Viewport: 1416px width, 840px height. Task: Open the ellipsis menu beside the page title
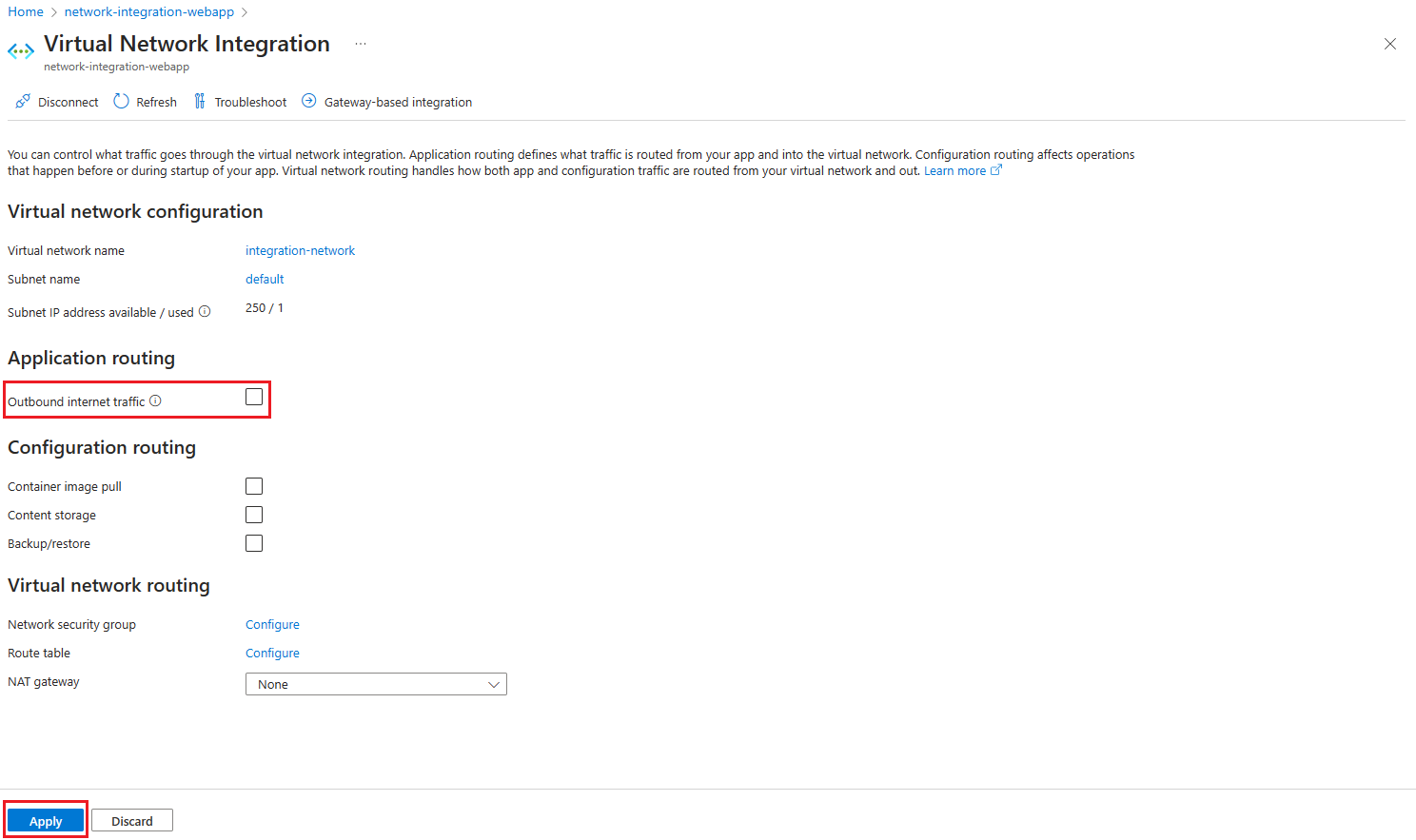(x=360, y=44)
